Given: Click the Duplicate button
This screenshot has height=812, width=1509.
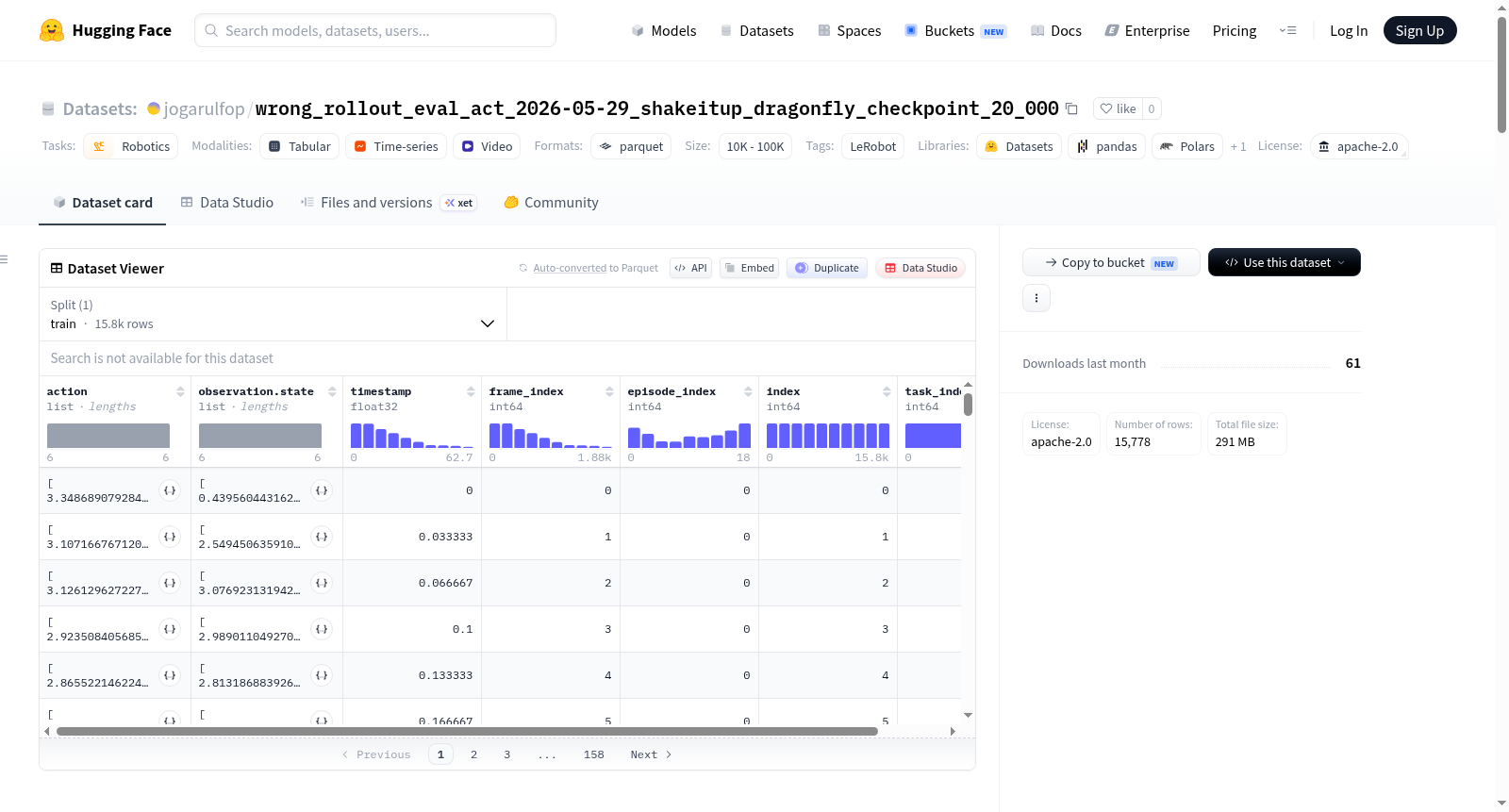Looking at the screenshot, I should [x=827, y=268].
